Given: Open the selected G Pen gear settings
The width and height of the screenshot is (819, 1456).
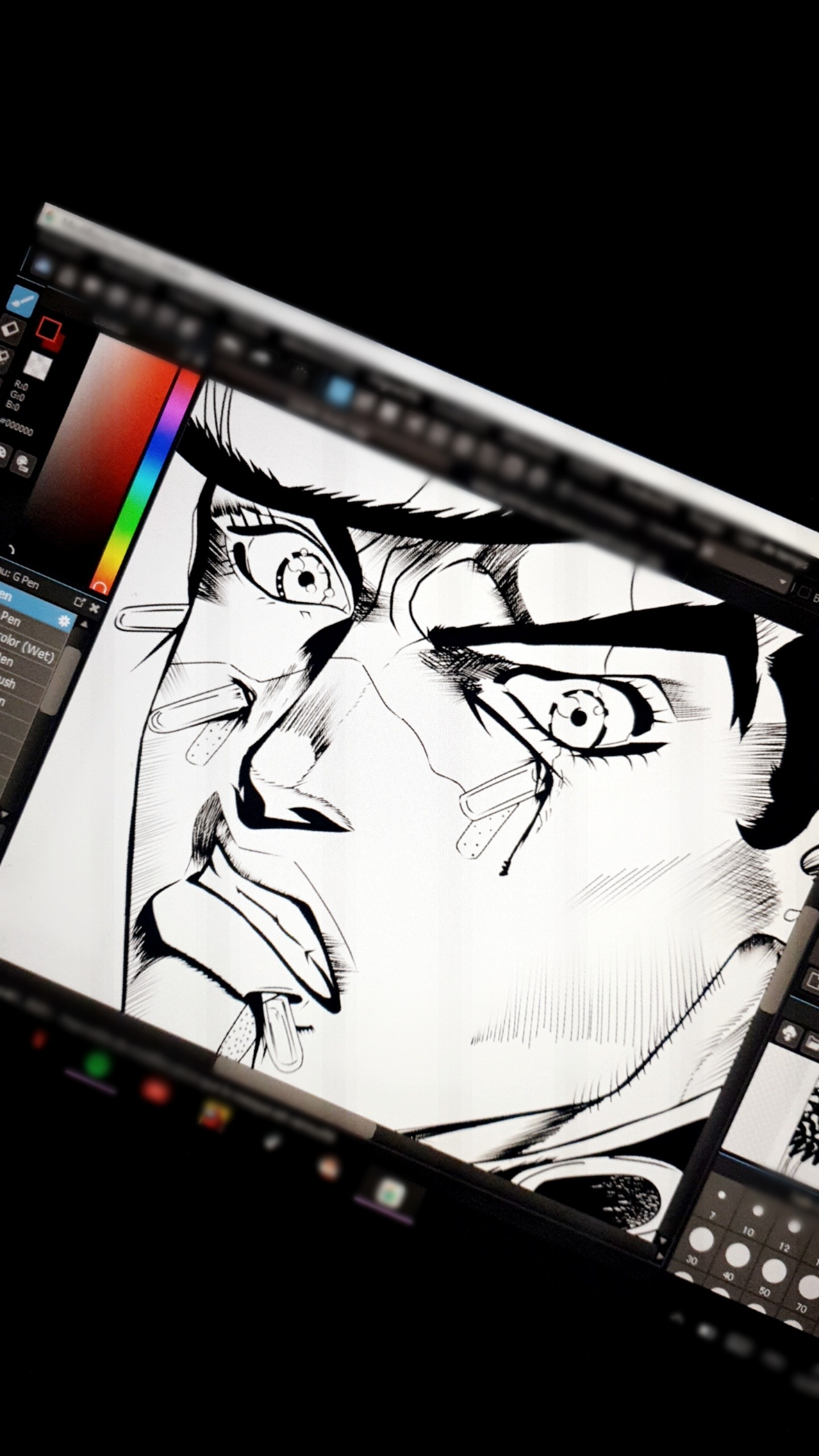Looking at the screenshot, I should [64, 620].
